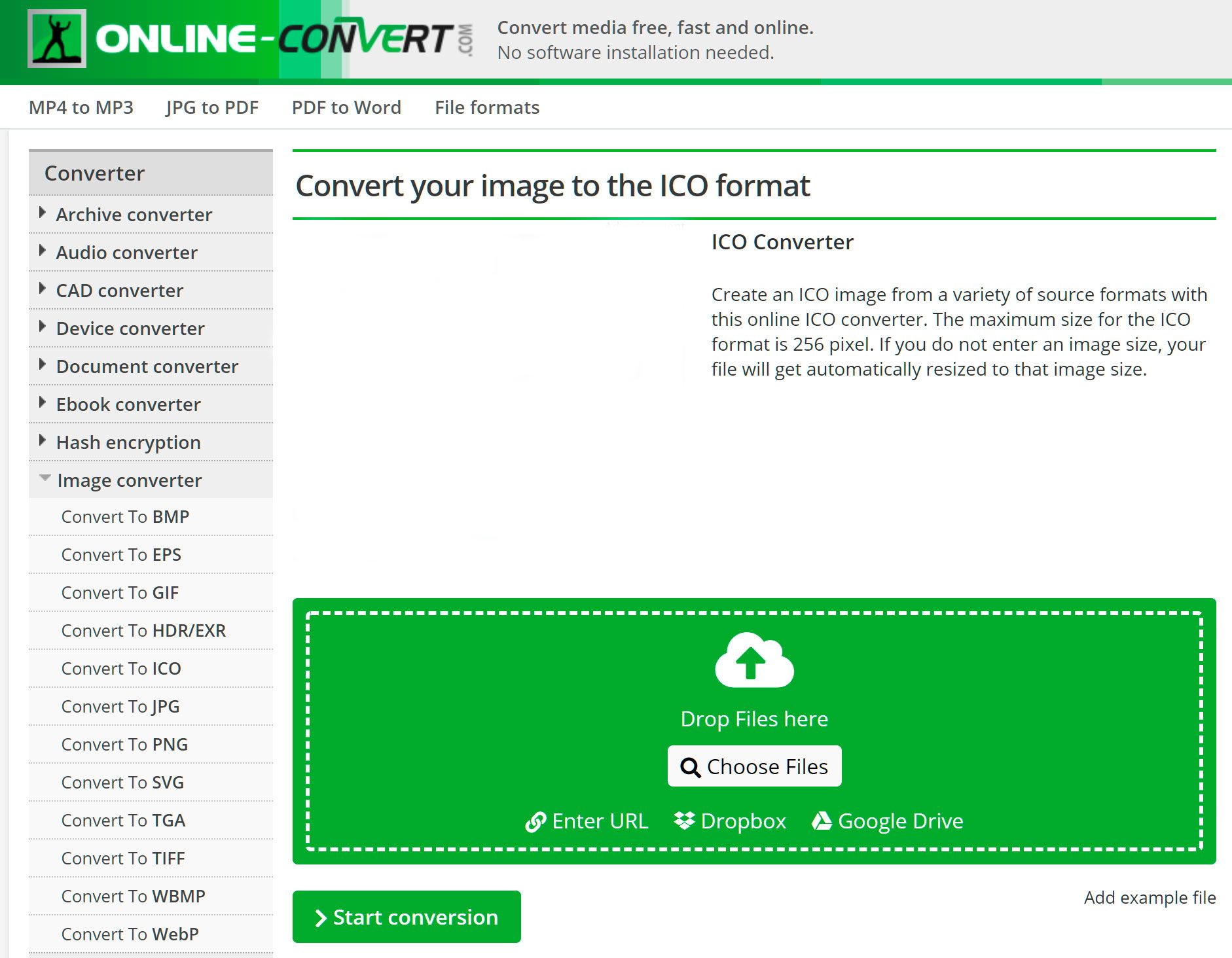The image size is (1232, 958).
Task: Open the MP4 to MP3 menu item
Action: [x=81, y=107]
